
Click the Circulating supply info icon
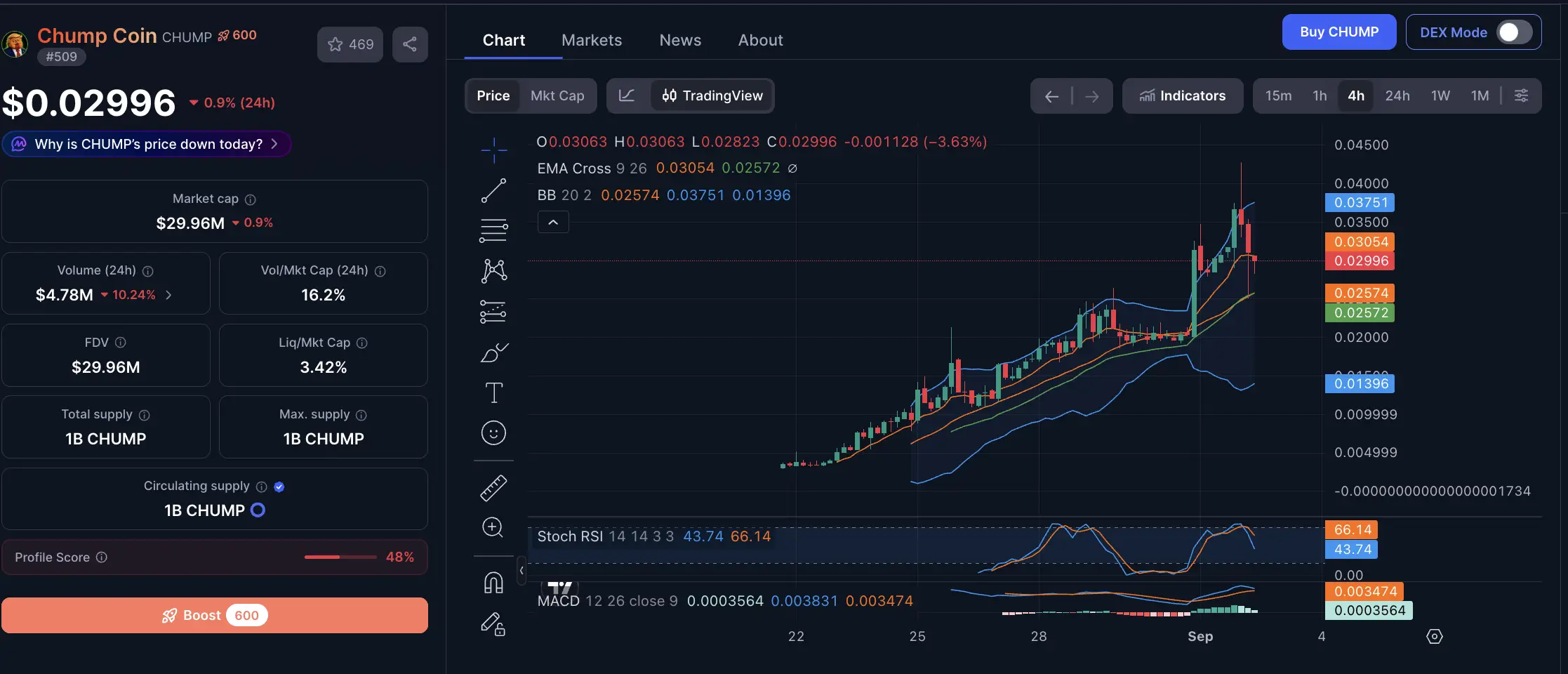tap(262, 487)
